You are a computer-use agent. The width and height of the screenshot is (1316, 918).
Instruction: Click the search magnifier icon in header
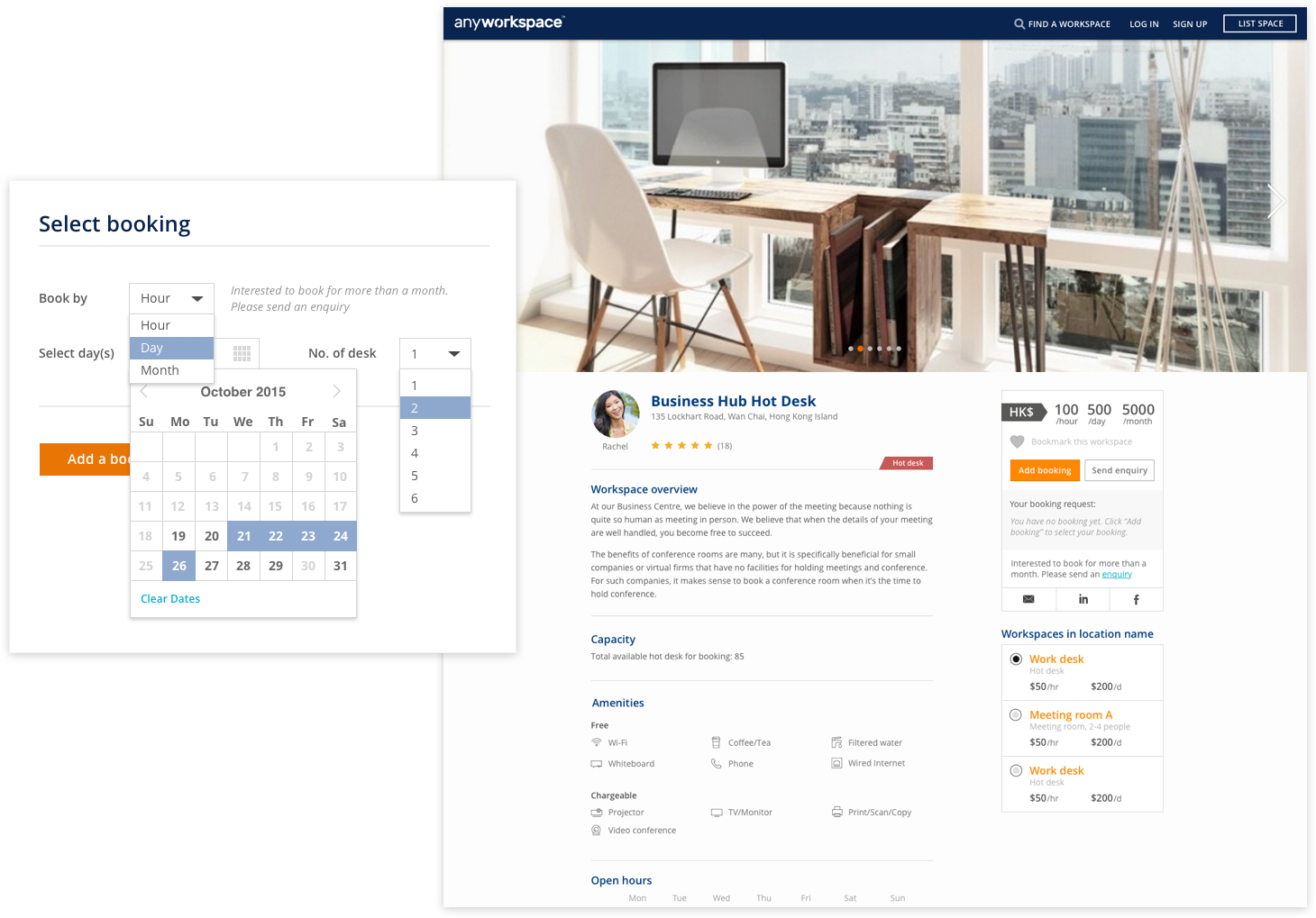point(1019,24)
